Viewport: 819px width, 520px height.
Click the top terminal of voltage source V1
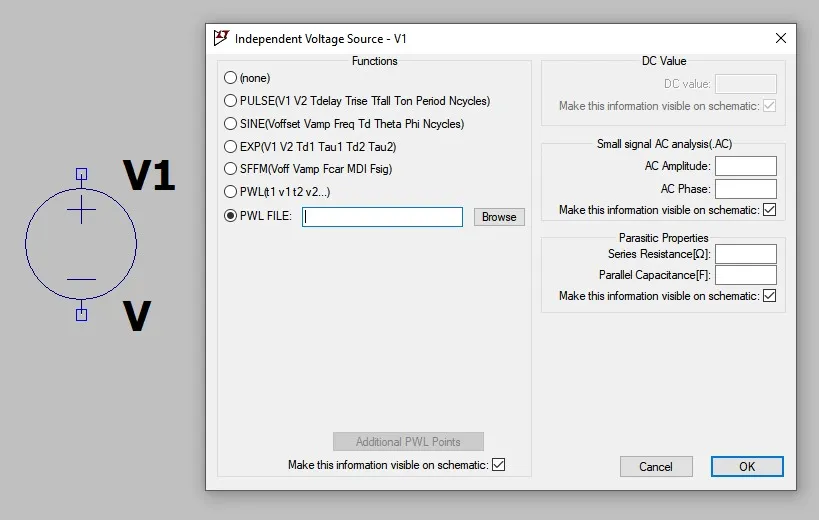coord(81,174)
